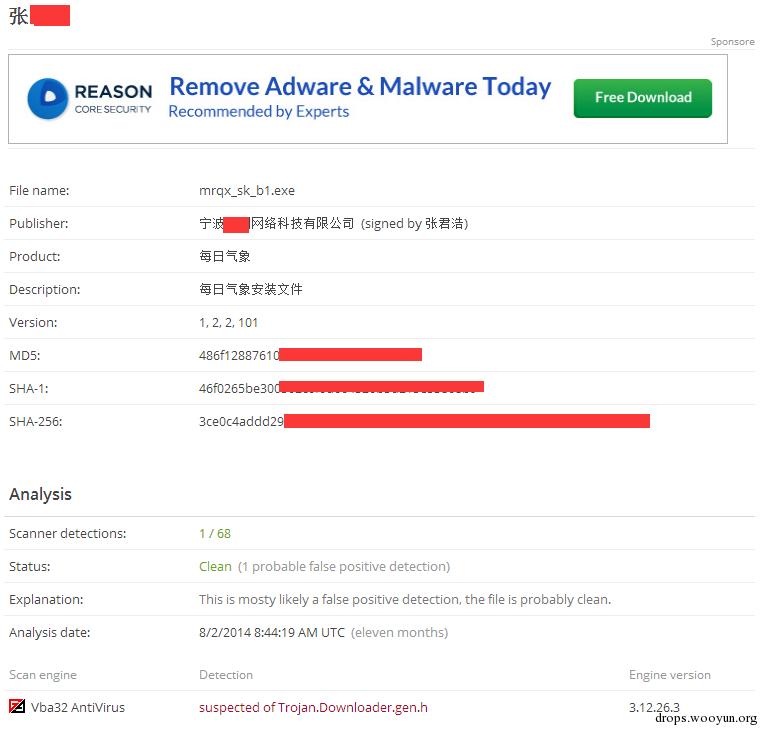The image size is (761, 730).
Task: Select the SHA-256 hash starting 3ce0c4addd29
Action: [241, 421]
